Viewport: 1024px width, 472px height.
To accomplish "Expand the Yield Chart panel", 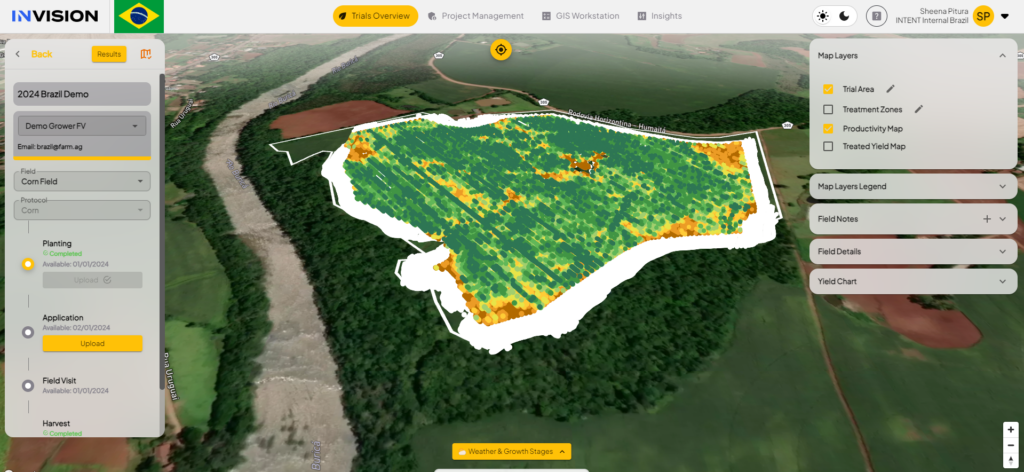I will tap(1002, 281).
